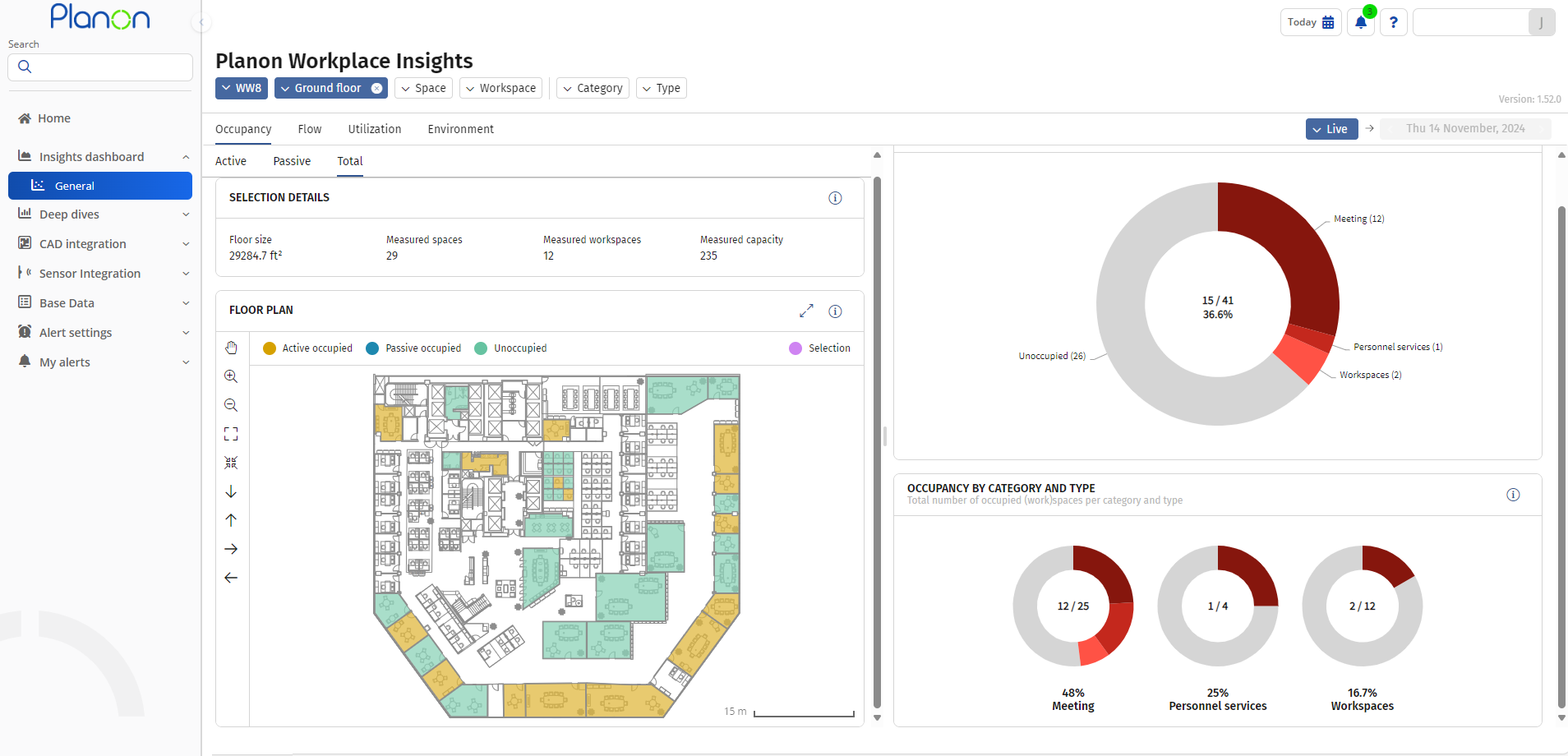Screen dimensions: 1568x756
Task: Go to Home
Action: [x=54, y=118]
